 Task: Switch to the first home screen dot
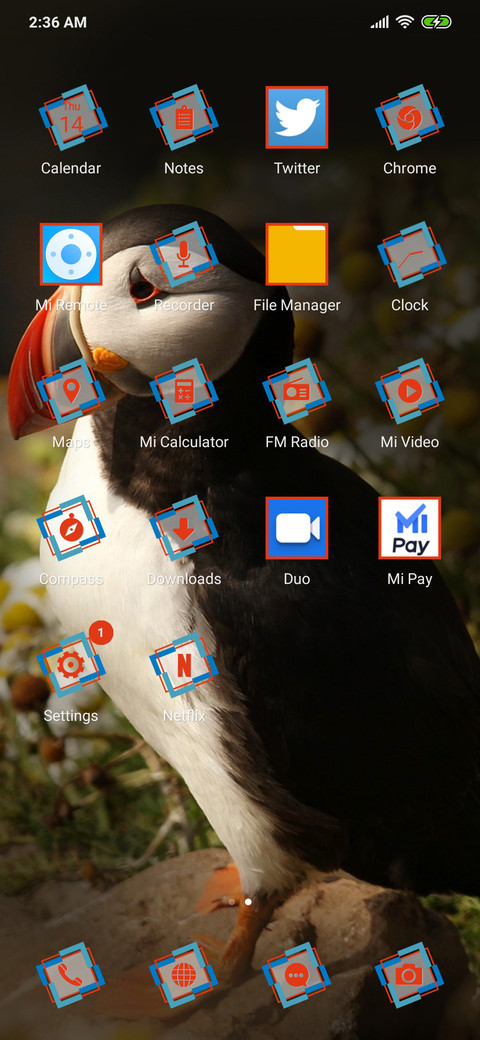pos(231,902)
